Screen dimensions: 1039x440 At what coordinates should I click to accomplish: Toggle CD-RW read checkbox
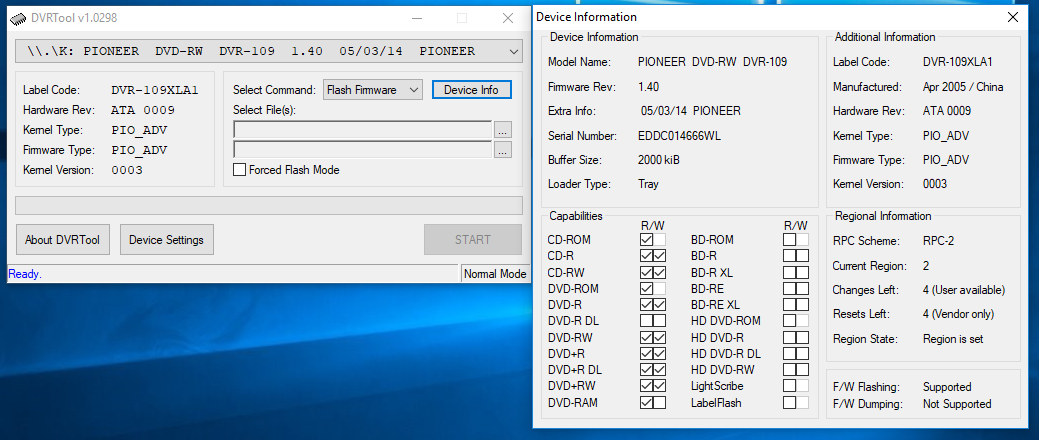pos(647,272)
